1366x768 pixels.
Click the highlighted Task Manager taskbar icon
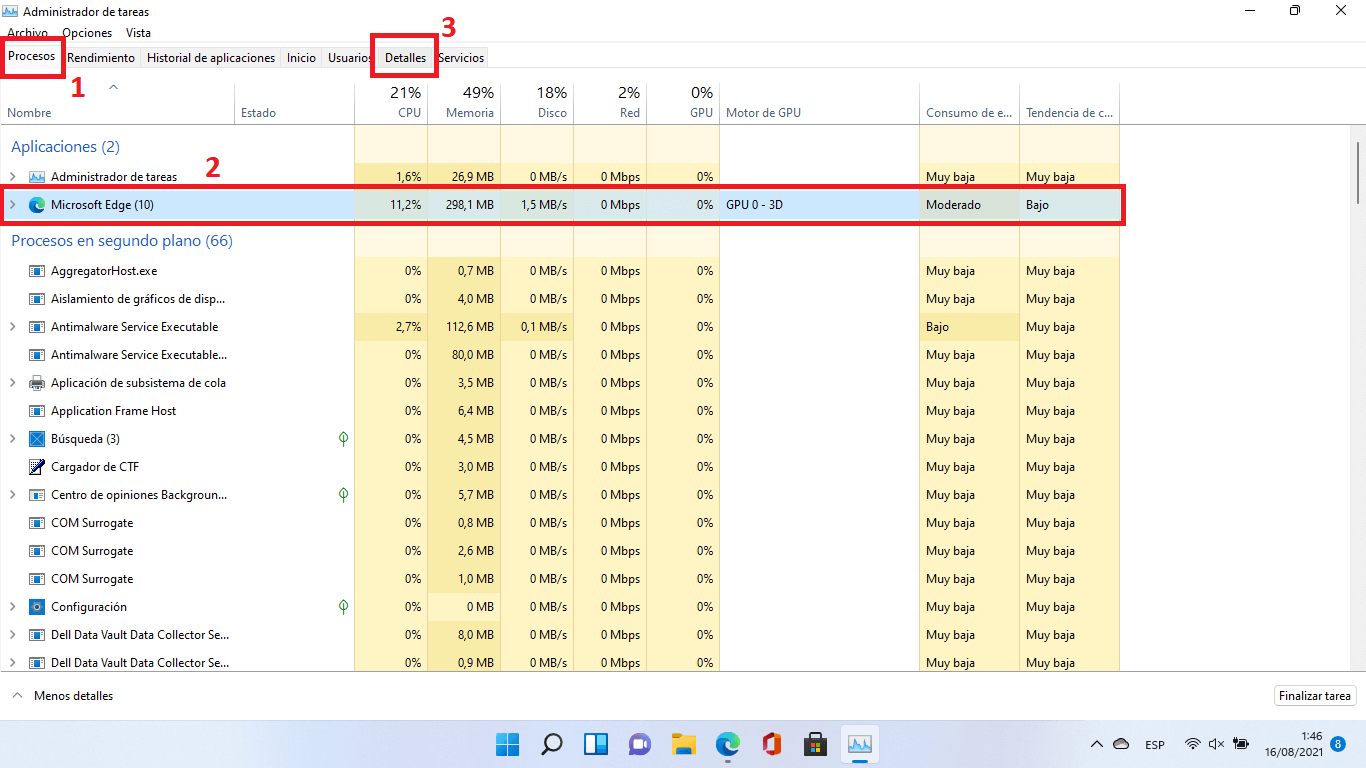861,744
